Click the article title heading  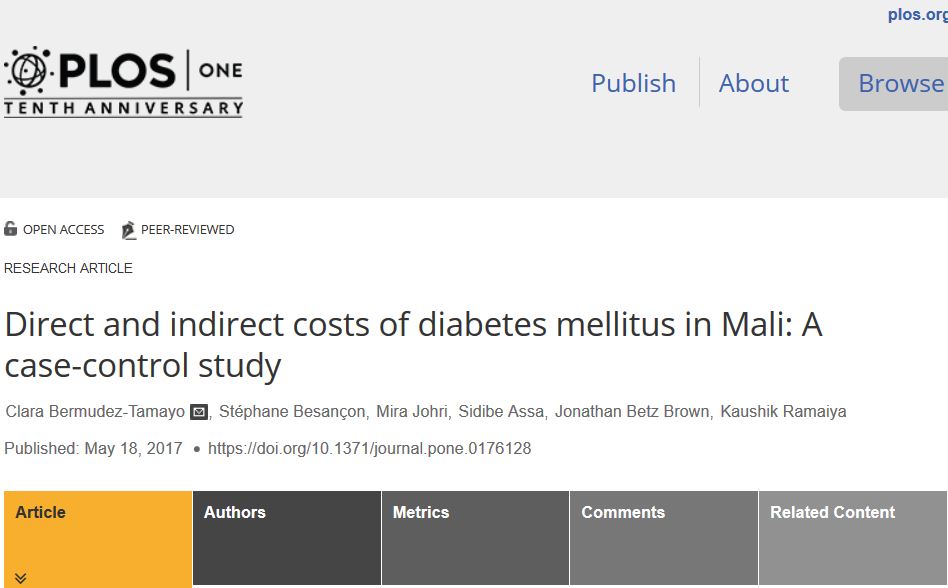[x=413, y=345]
